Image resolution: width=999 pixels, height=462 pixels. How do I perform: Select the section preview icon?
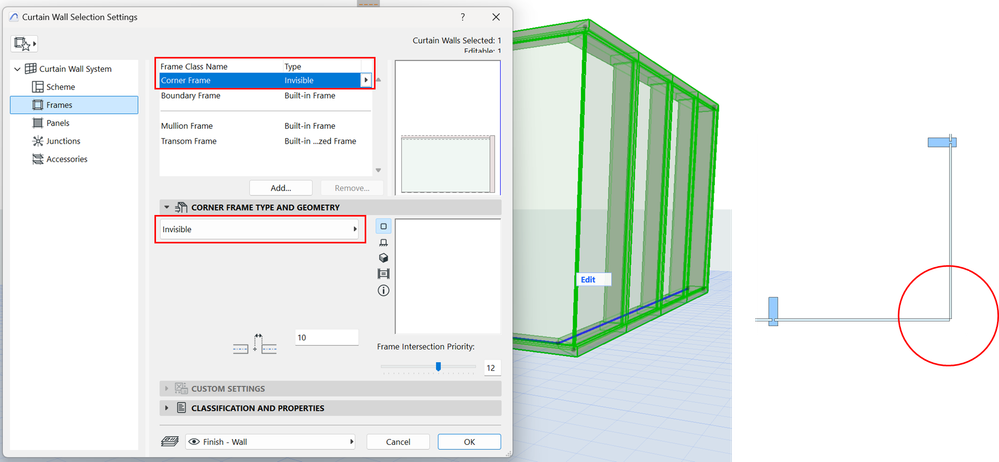[x=384, y=242]
